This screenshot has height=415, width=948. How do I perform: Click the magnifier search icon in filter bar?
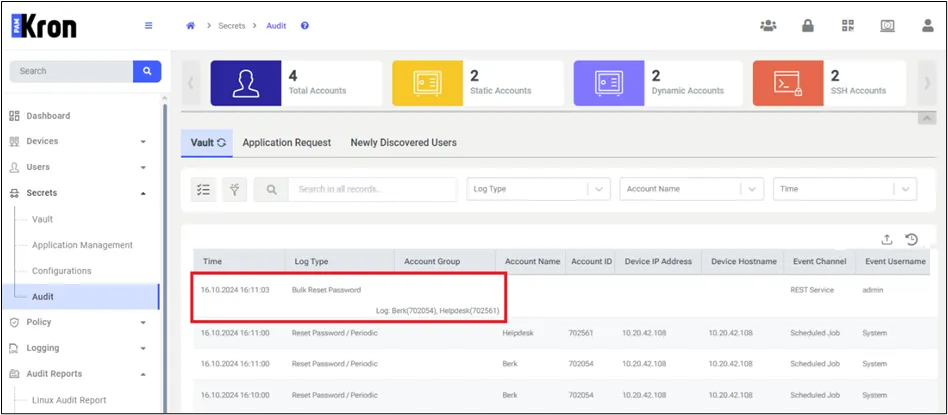[271, 189]
